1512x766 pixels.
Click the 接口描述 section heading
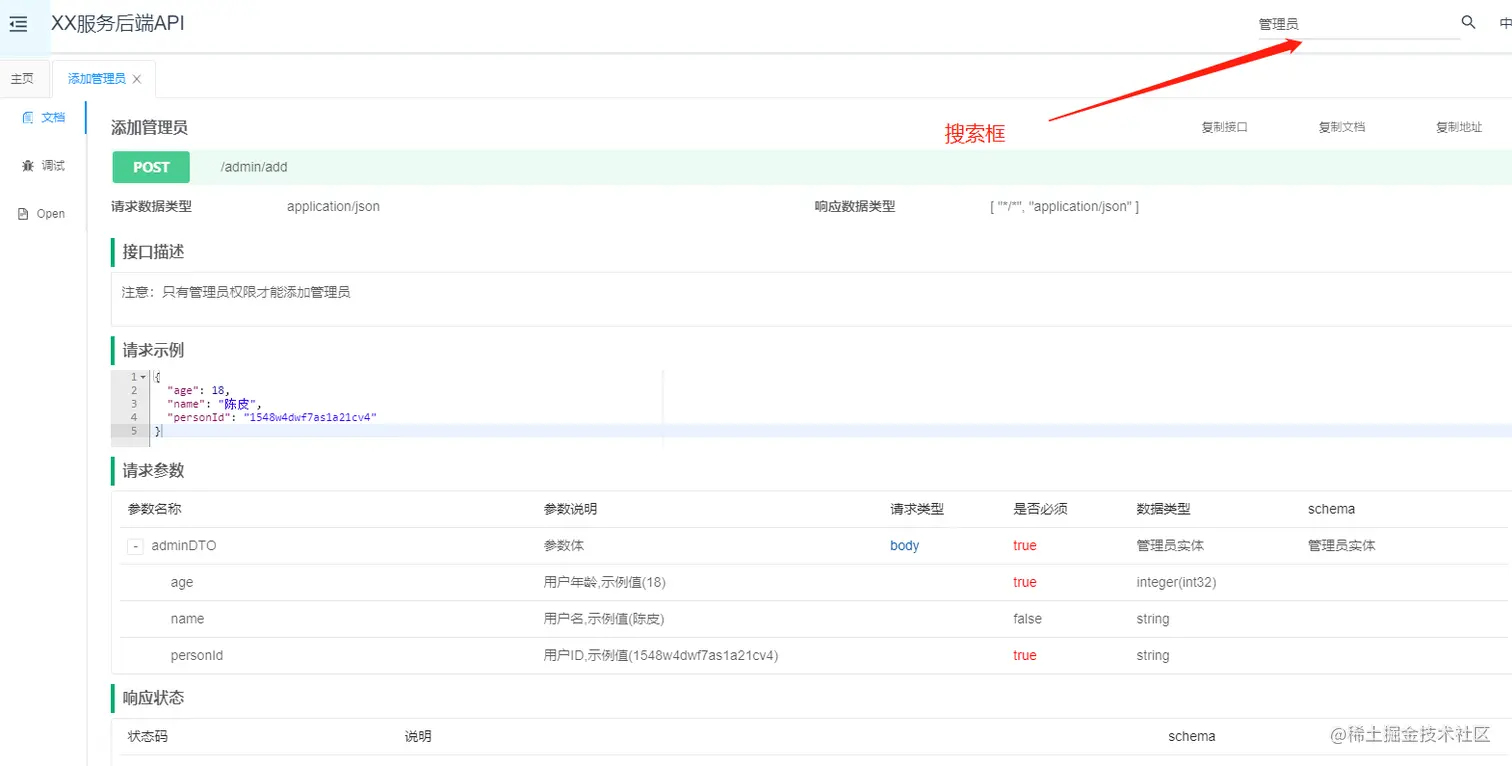point(153,252)
